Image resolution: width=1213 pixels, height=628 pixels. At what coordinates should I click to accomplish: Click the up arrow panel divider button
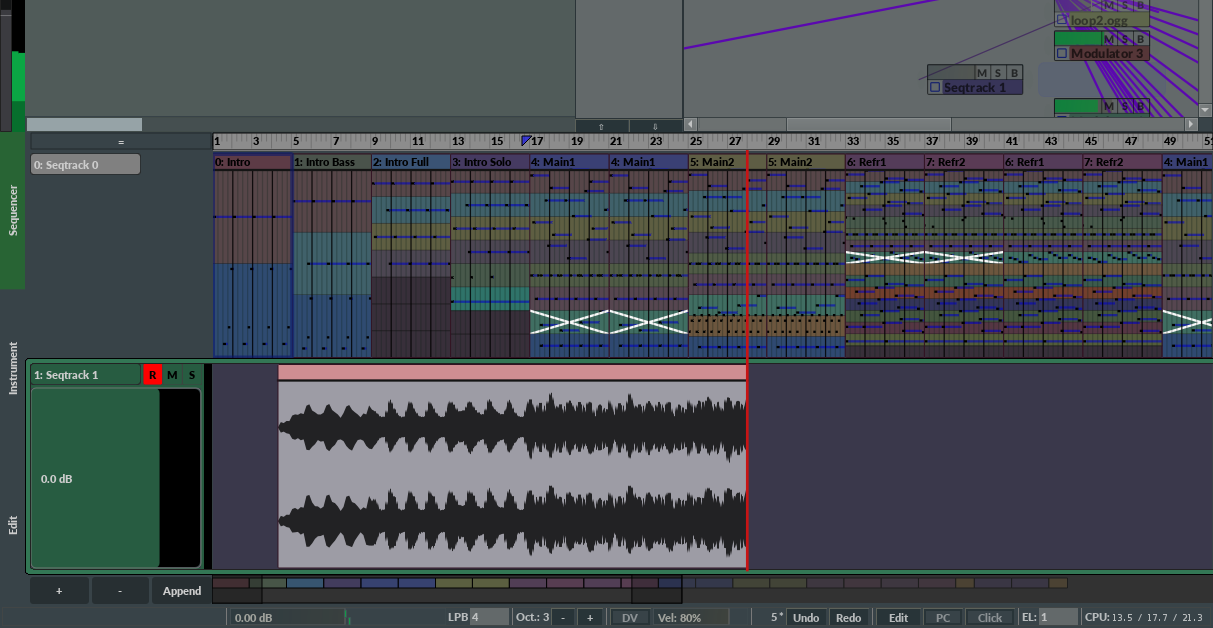(x=601, y=126)
